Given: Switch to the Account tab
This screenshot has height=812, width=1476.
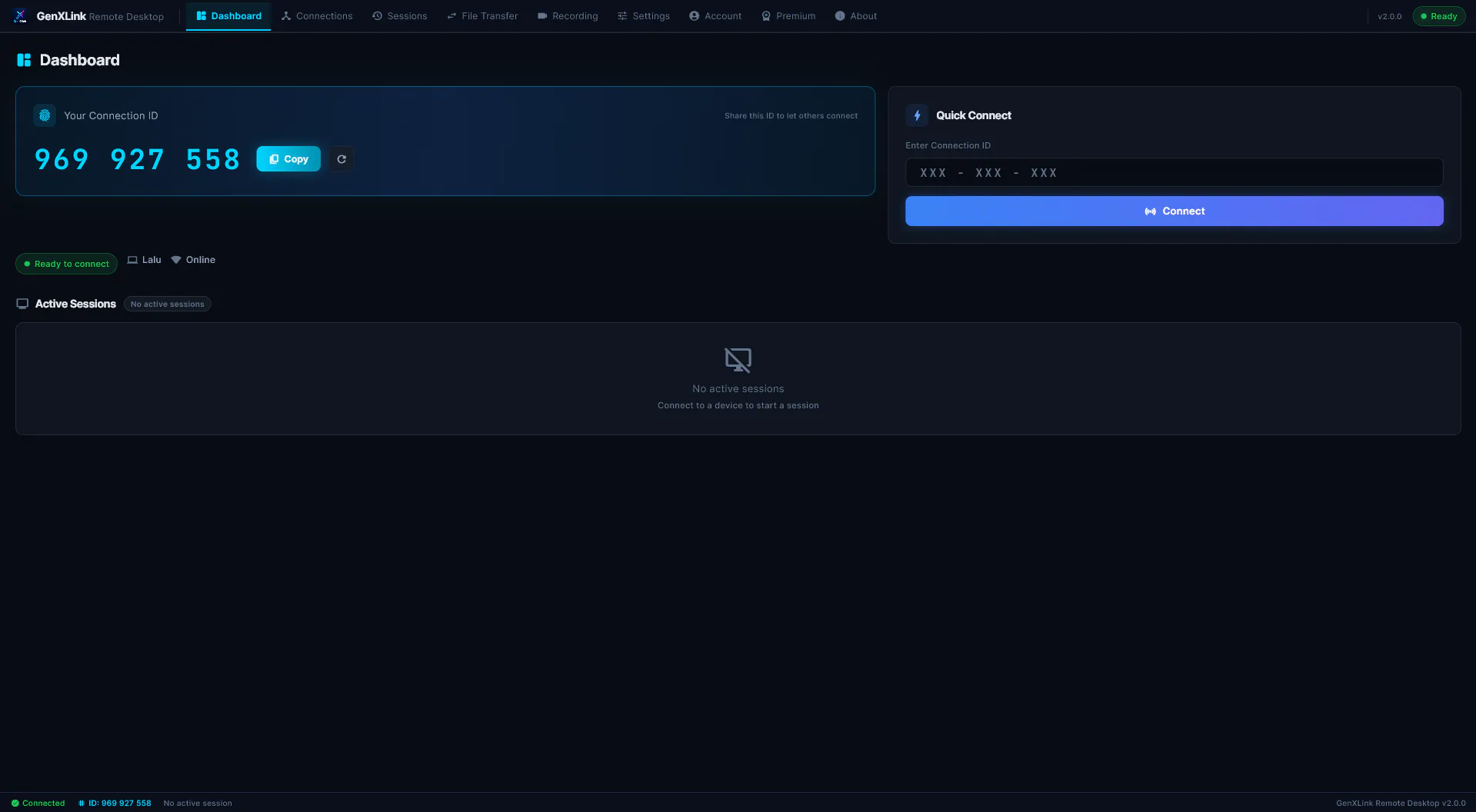Looking at the screenshot, I should click(x=715, y=16).
